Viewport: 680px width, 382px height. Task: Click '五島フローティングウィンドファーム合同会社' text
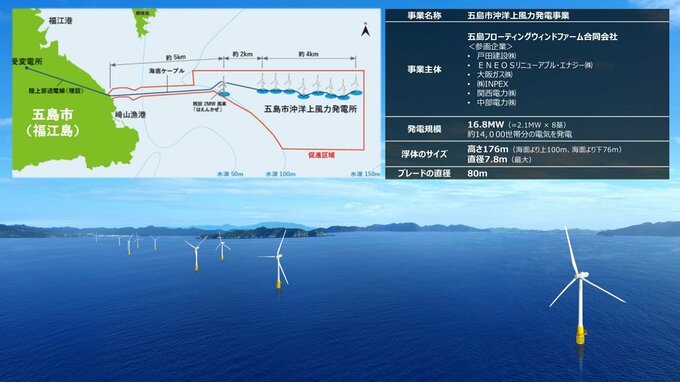pos(543,36)
